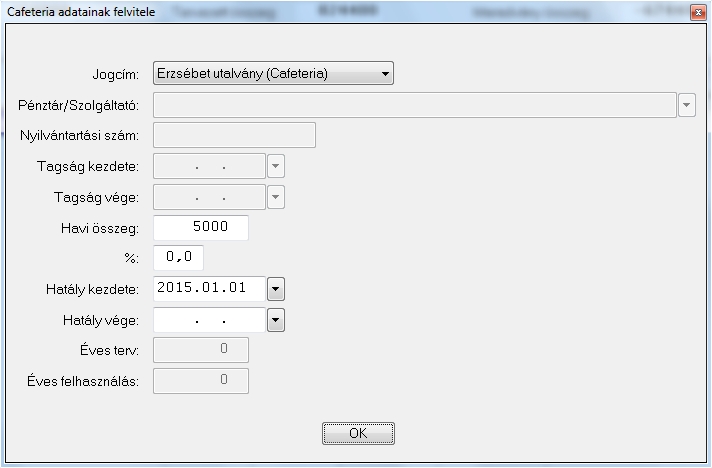Click the Pénztár/Szolgáltató combo field
The width and height of the screenshot is (712, 468).
(414, 105)
